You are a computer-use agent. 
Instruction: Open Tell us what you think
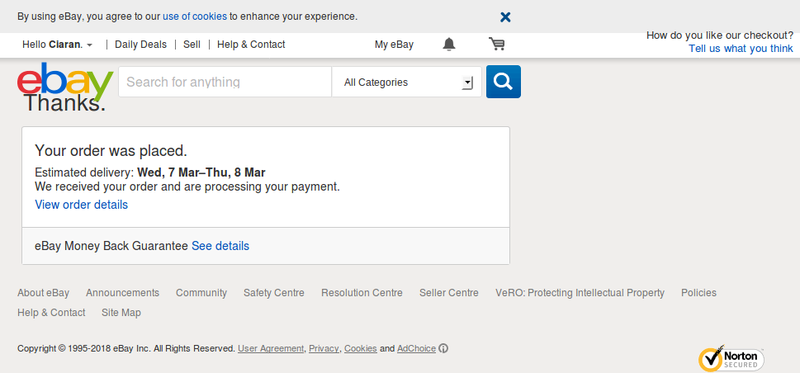coord(741,48)
